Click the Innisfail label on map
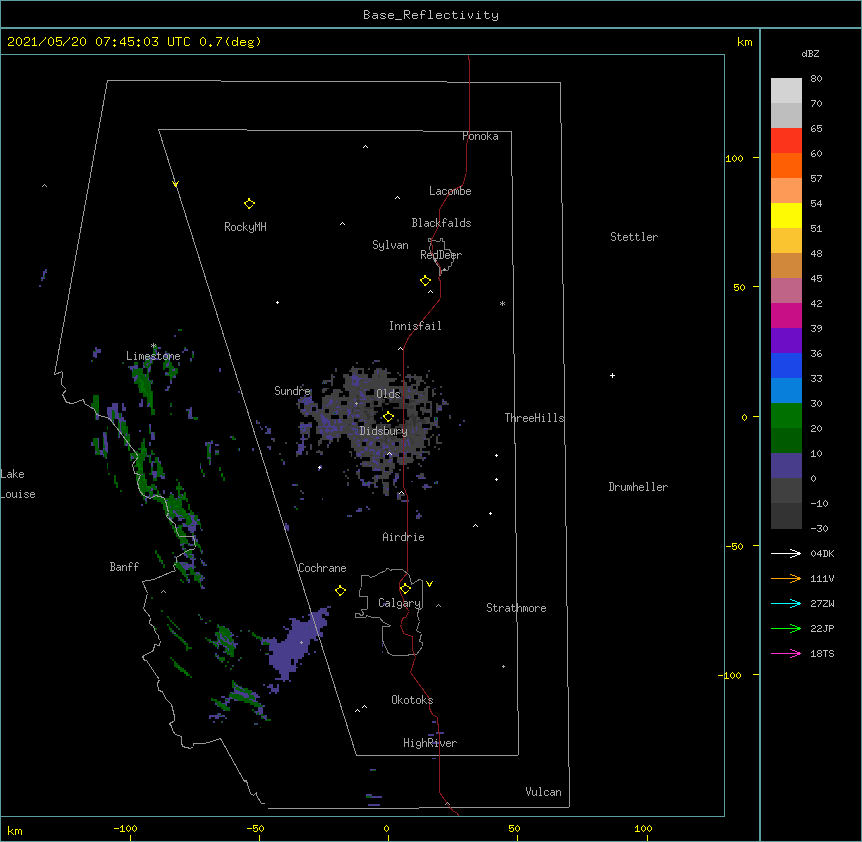The width and height of the screenshot is (862, 842). (x=415, y=326)
